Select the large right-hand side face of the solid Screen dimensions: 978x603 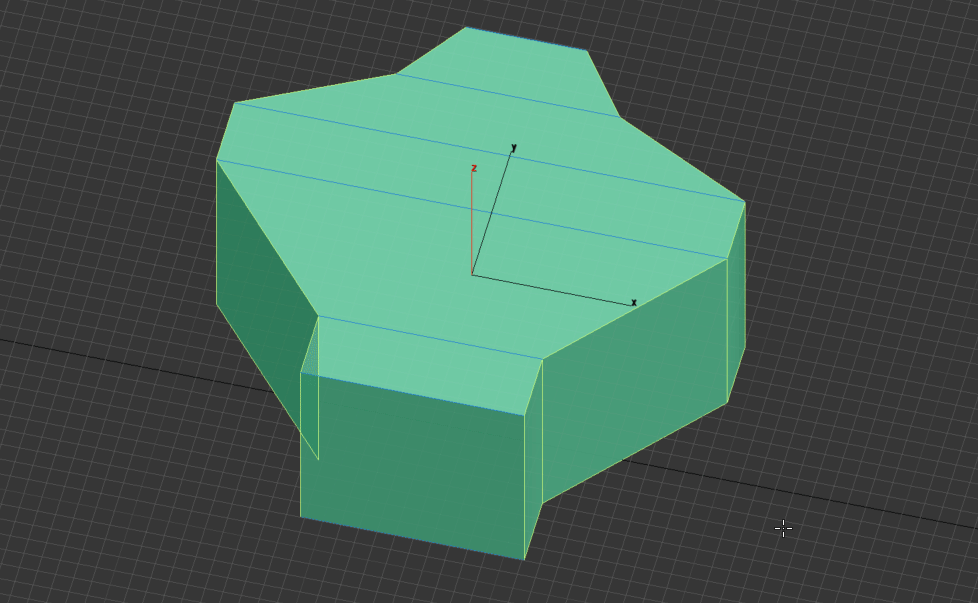pos(633,380)
